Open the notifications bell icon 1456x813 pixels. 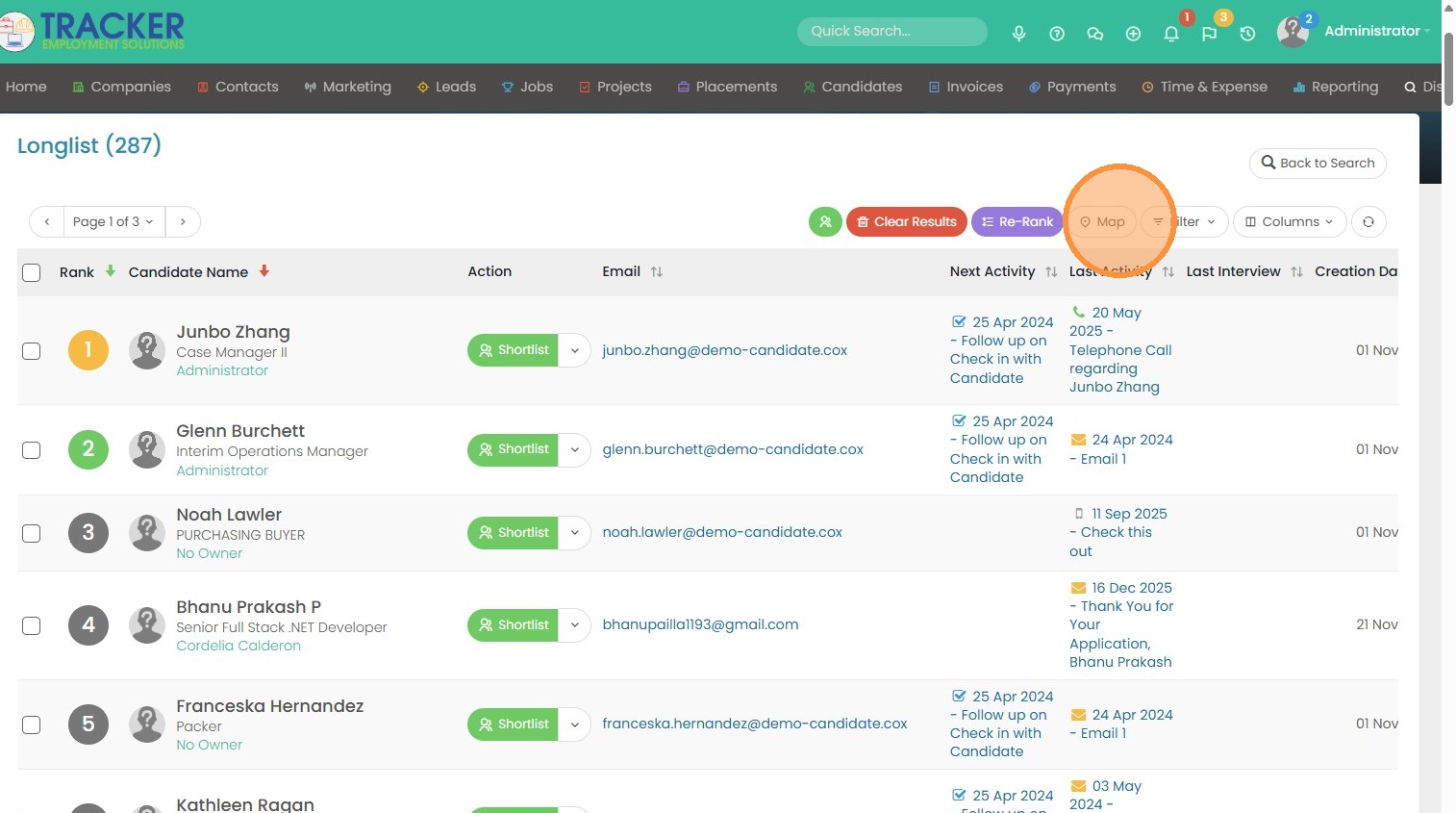pyautogui.click(x=1170, y=34)
